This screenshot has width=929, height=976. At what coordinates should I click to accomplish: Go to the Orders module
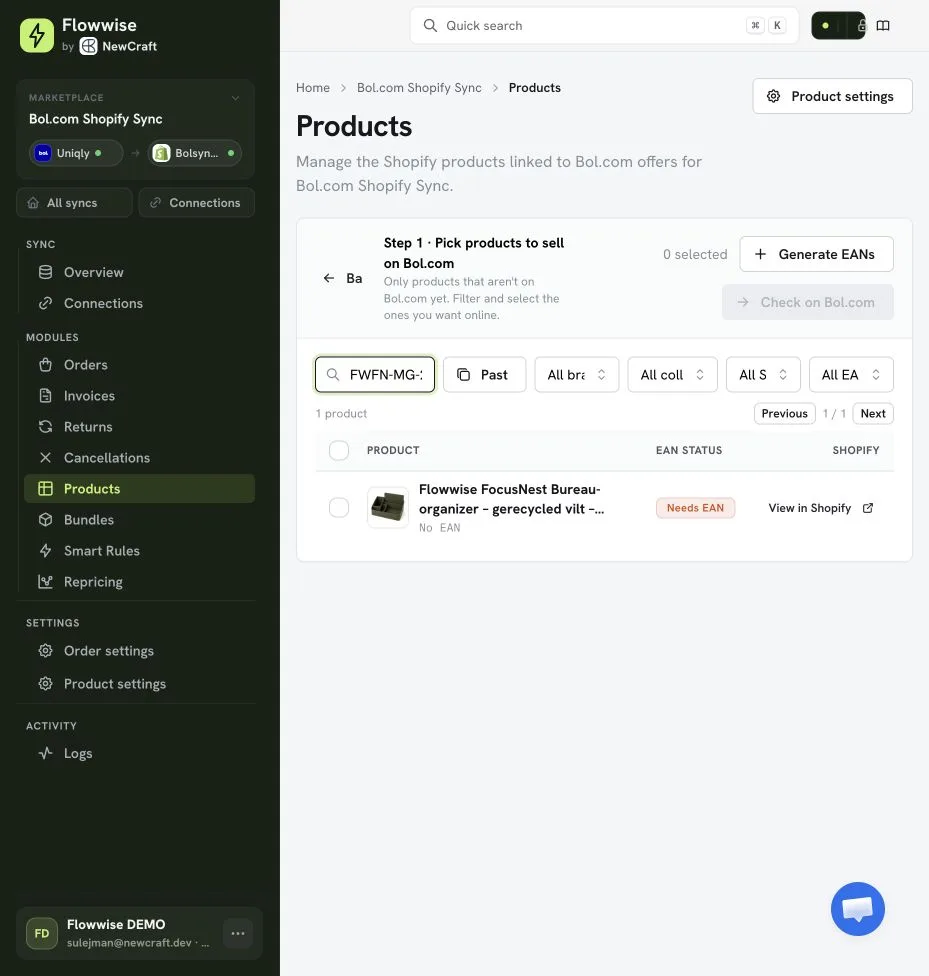[139, 365]
